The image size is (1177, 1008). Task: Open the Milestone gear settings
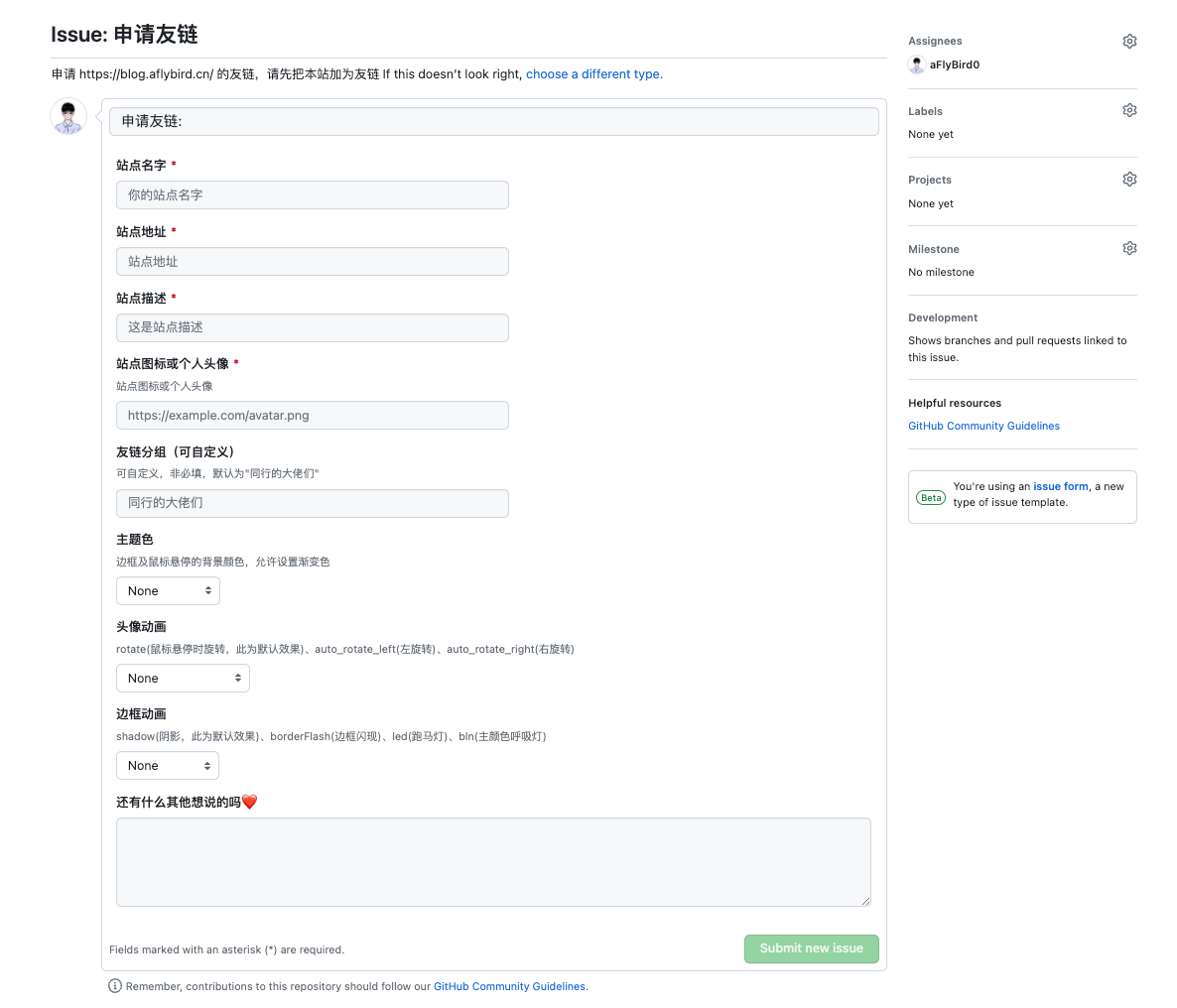[x=1129, y=248]
